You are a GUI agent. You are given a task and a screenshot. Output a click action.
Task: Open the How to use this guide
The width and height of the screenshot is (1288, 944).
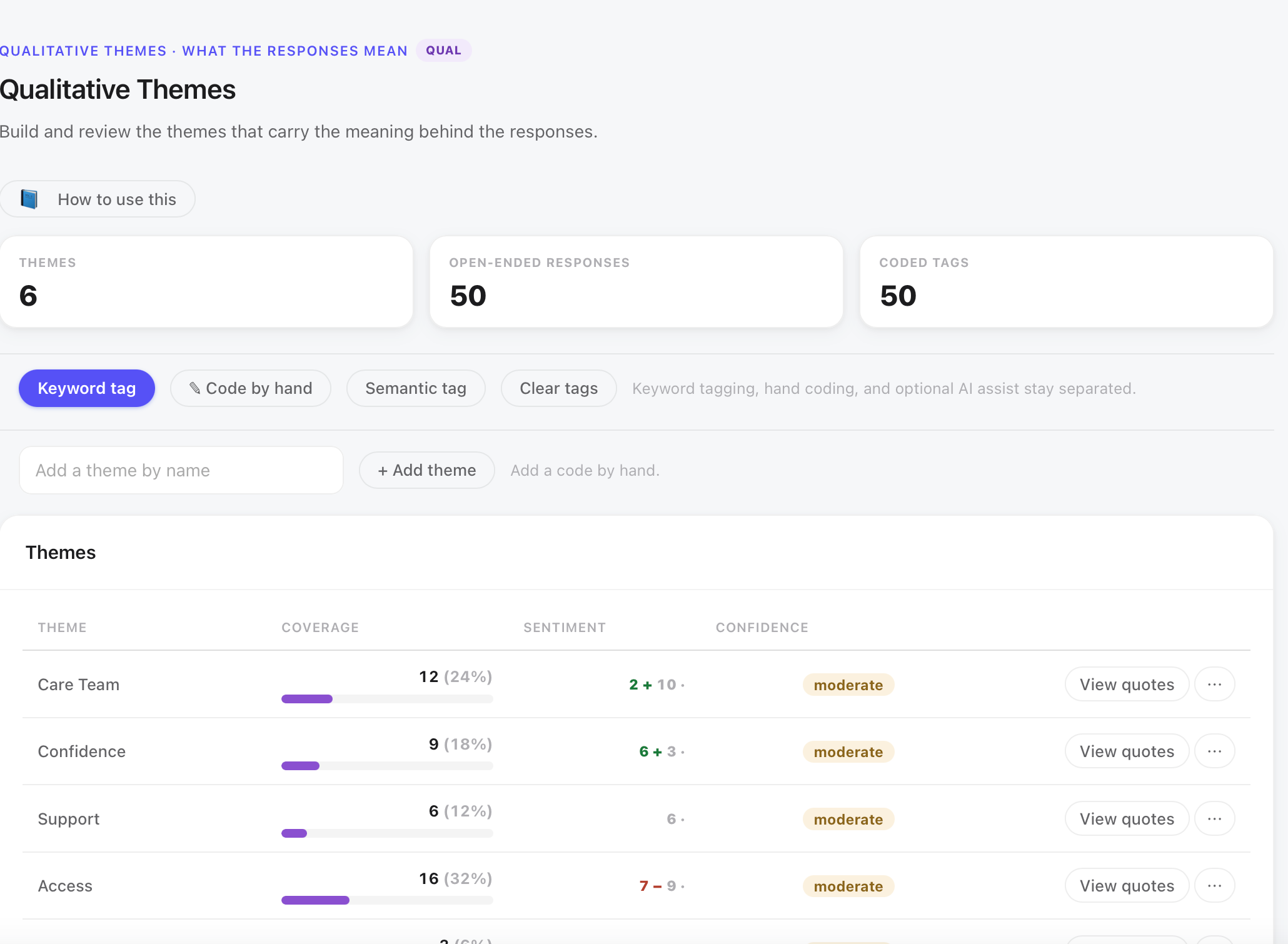(x=97, y=199)
